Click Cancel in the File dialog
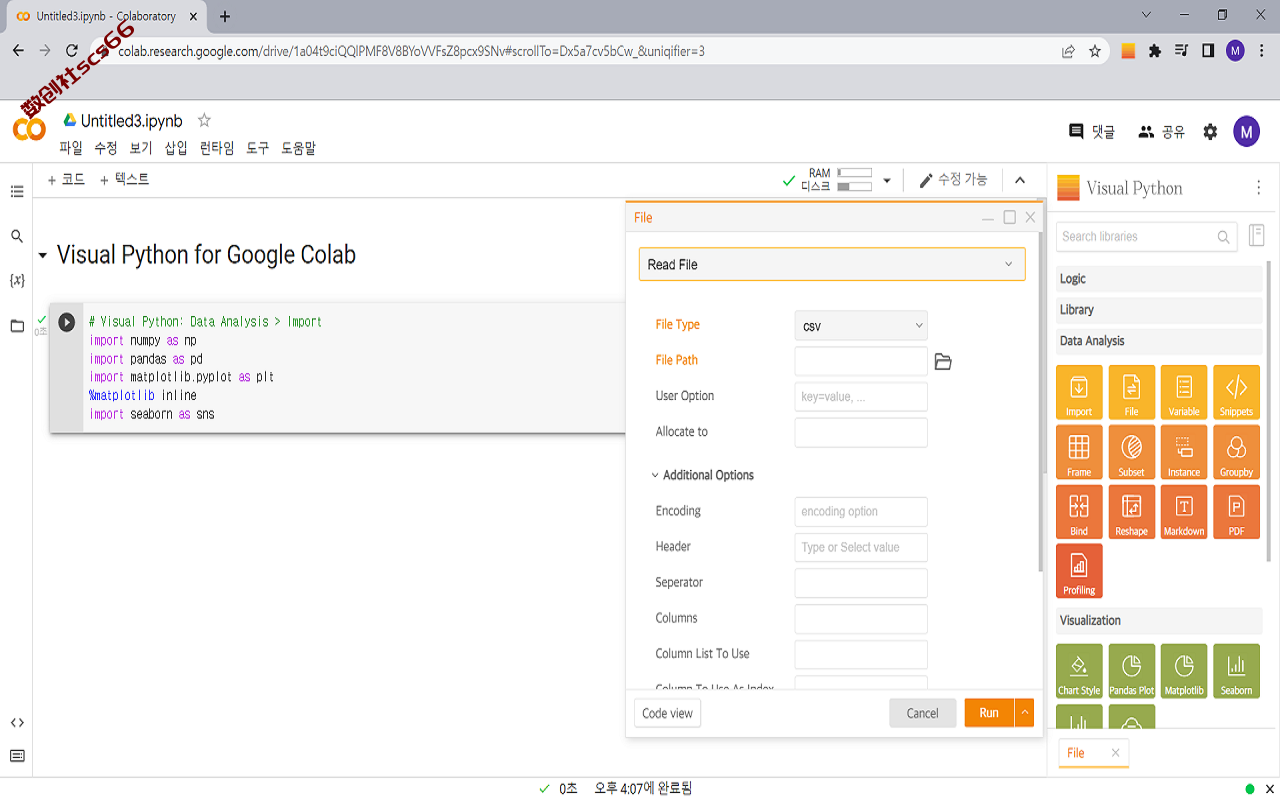The height and width of the screenshot is (800, 1280). point(922,713)
